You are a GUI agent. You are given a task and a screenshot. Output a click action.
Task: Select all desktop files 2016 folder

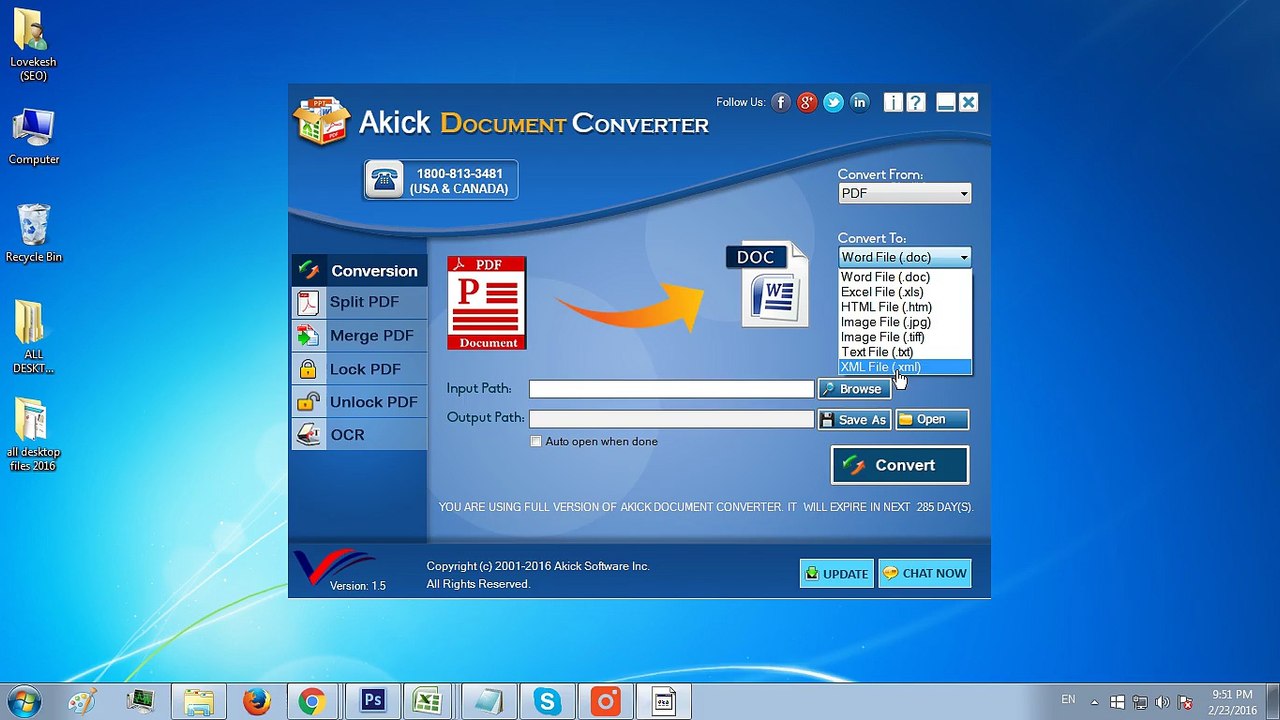coord(33,435)
